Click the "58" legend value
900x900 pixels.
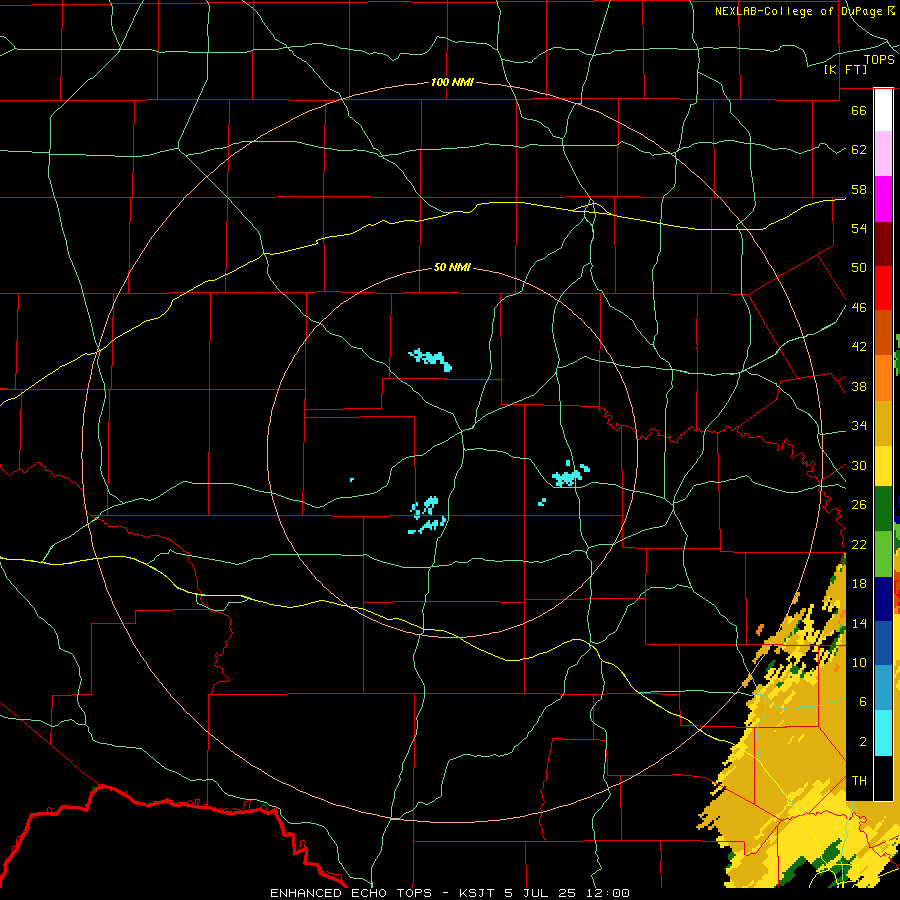click(859, 189)
